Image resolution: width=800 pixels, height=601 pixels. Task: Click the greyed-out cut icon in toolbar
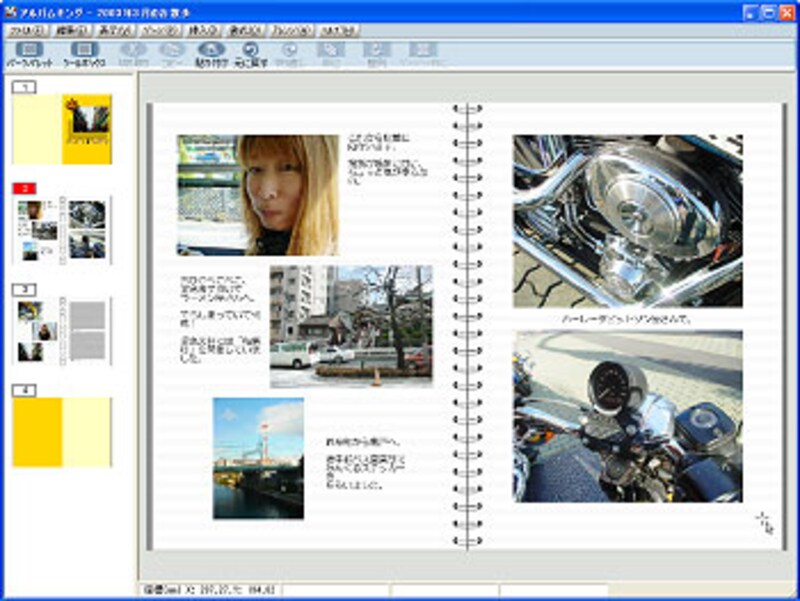[132, 53]
